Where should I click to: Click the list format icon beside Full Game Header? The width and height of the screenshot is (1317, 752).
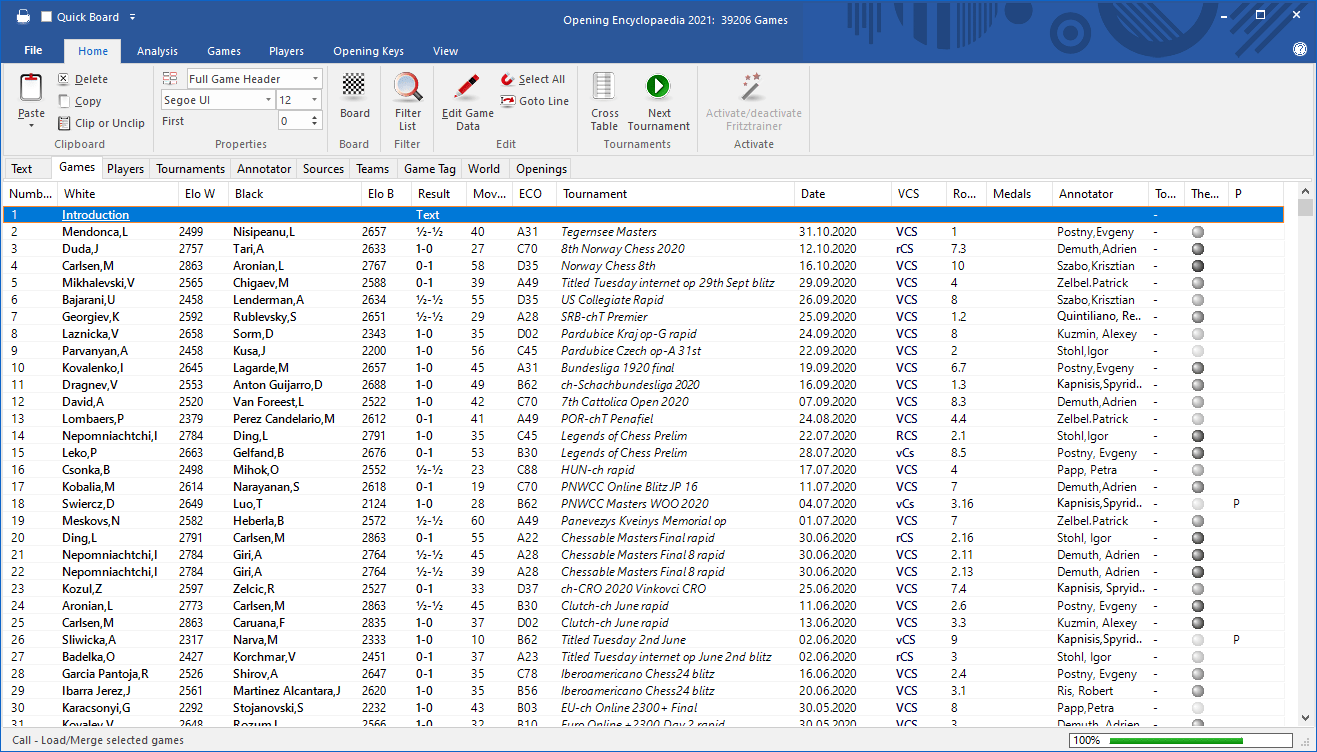tap(170, 79)
